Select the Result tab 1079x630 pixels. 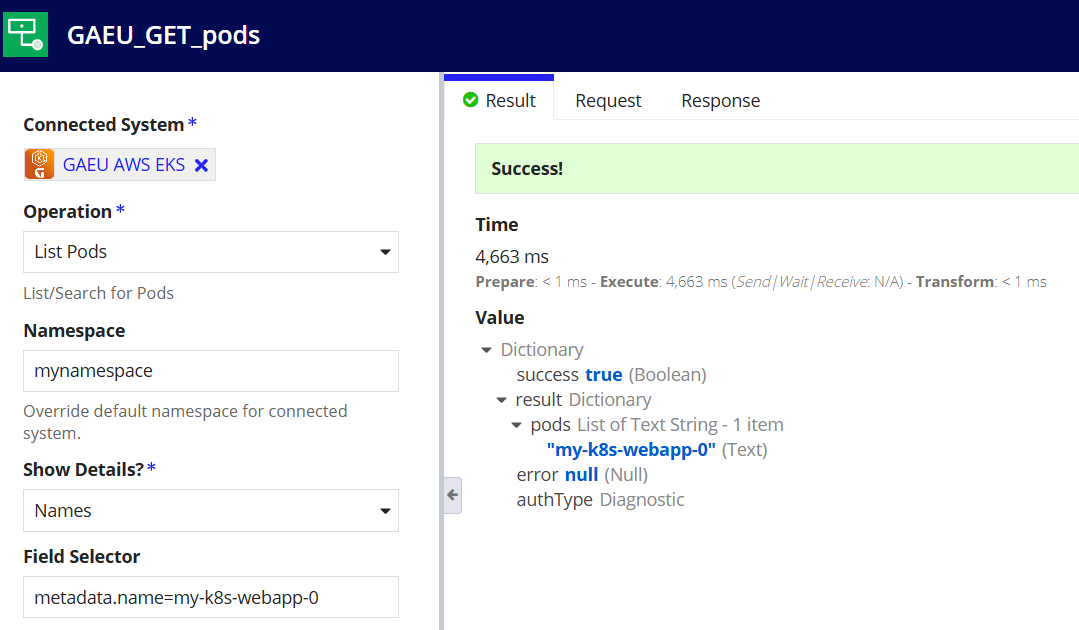(x=499, y=100)
